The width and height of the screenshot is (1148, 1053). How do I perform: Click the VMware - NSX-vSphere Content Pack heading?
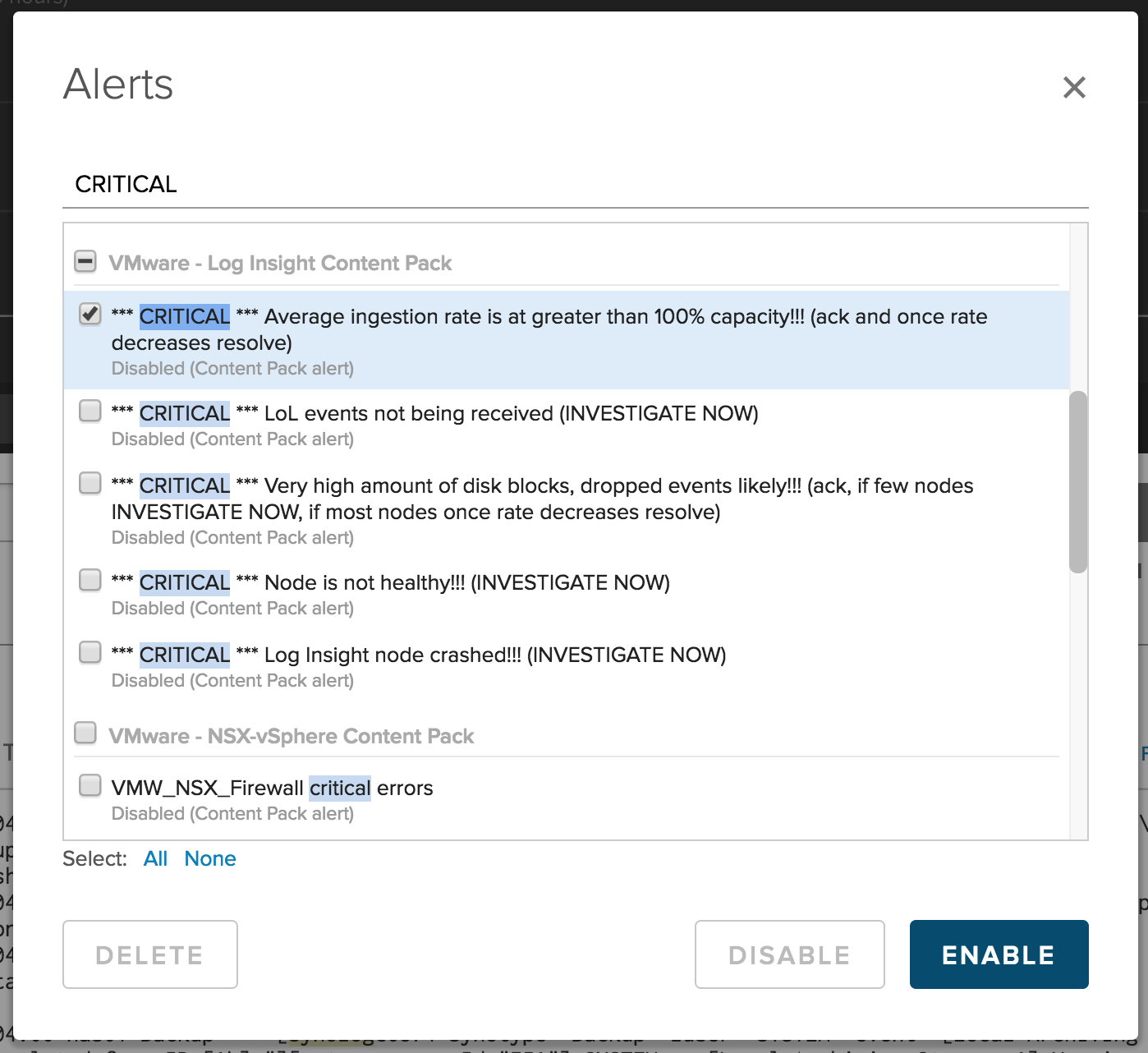pyautogui.click(x=292, y=737)
